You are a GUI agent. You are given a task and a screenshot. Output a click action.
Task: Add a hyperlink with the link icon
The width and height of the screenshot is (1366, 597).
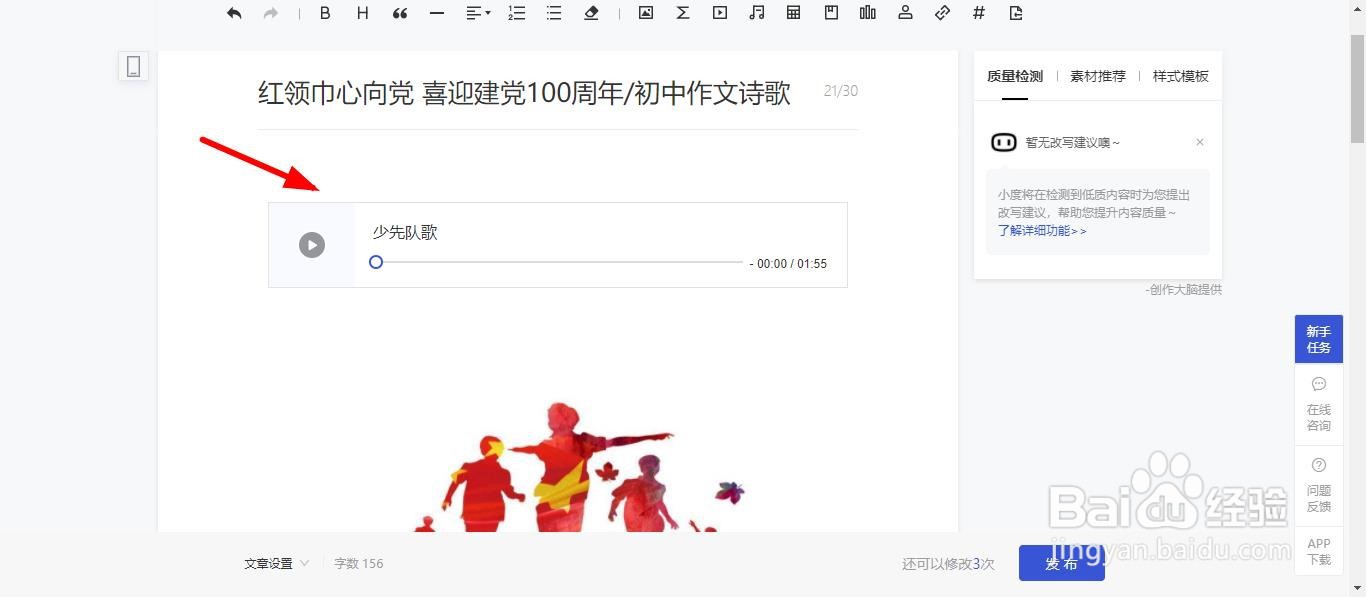(941, 13)
